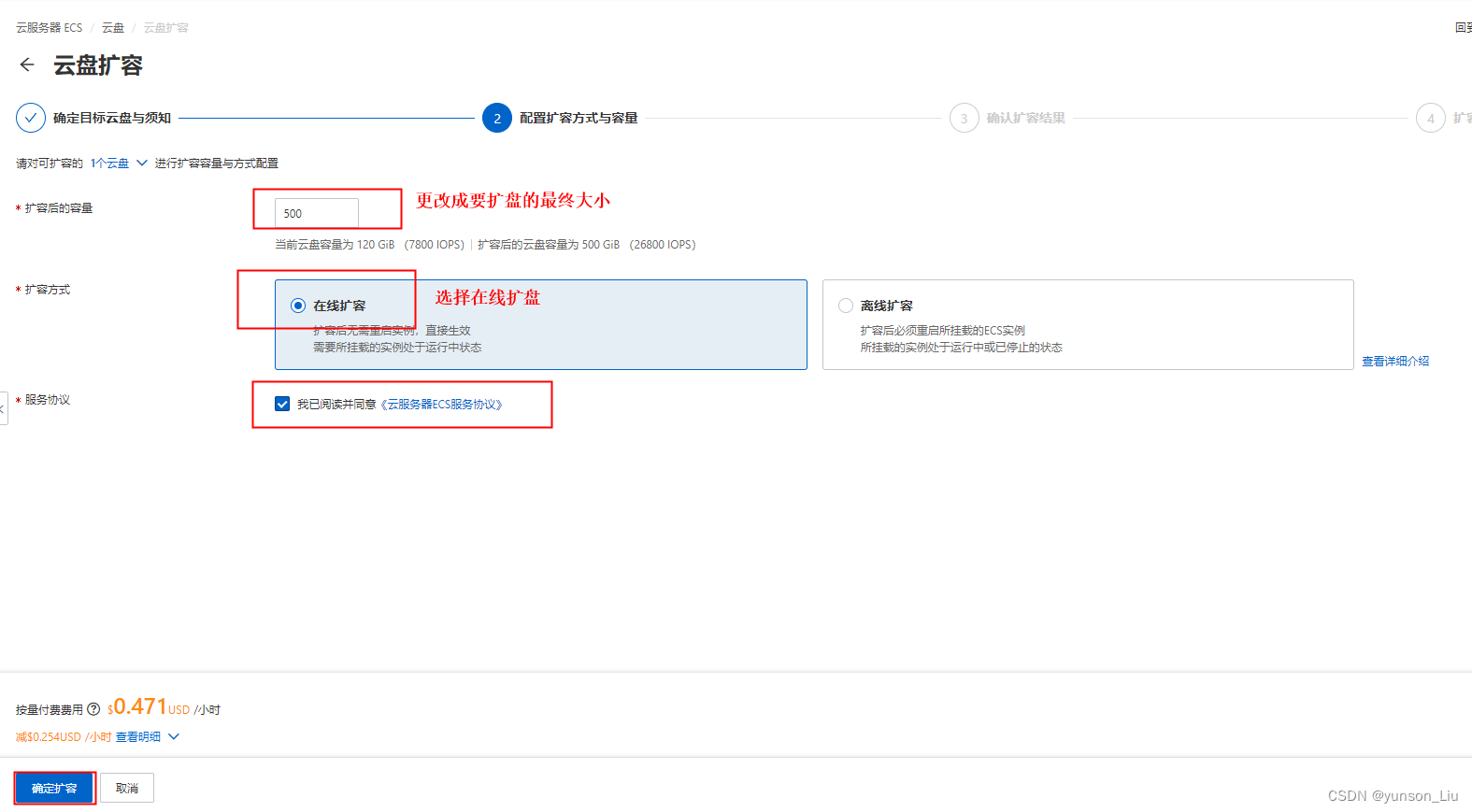
Task: Open 云盘 breadcrumb link
Action: 113,28
